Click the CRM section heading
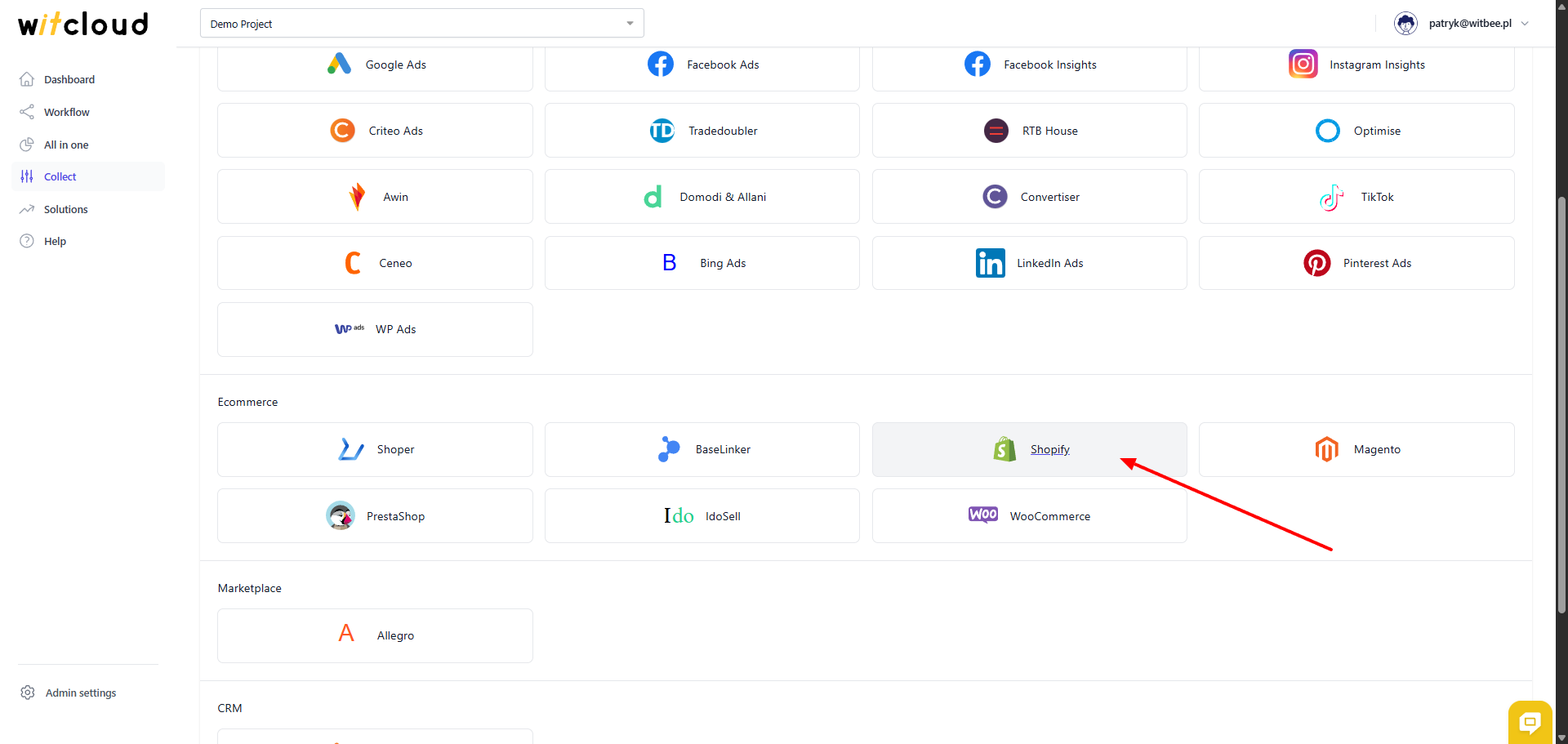Viewport: 1568px width, 744px height. click(x=229, y=708)
